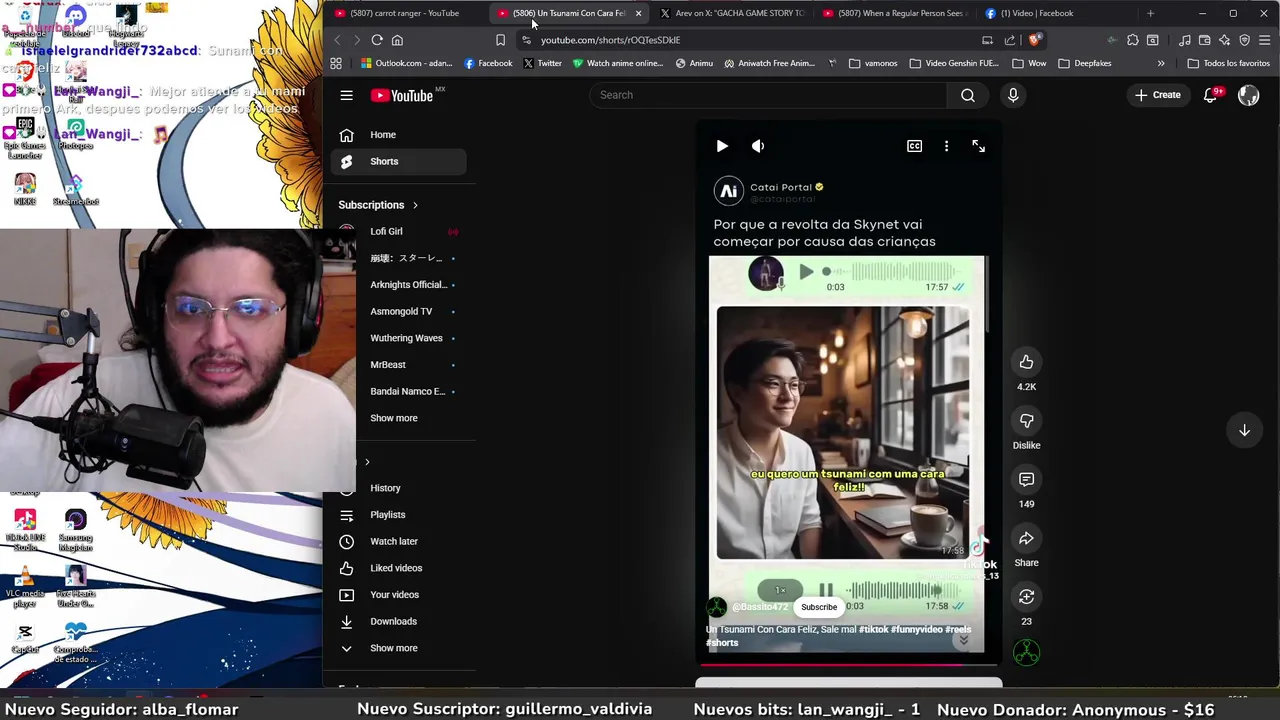This screenshot has height=720, width=1280.
Task: Click the youtube.com address bar
Action: click(750, 40)
